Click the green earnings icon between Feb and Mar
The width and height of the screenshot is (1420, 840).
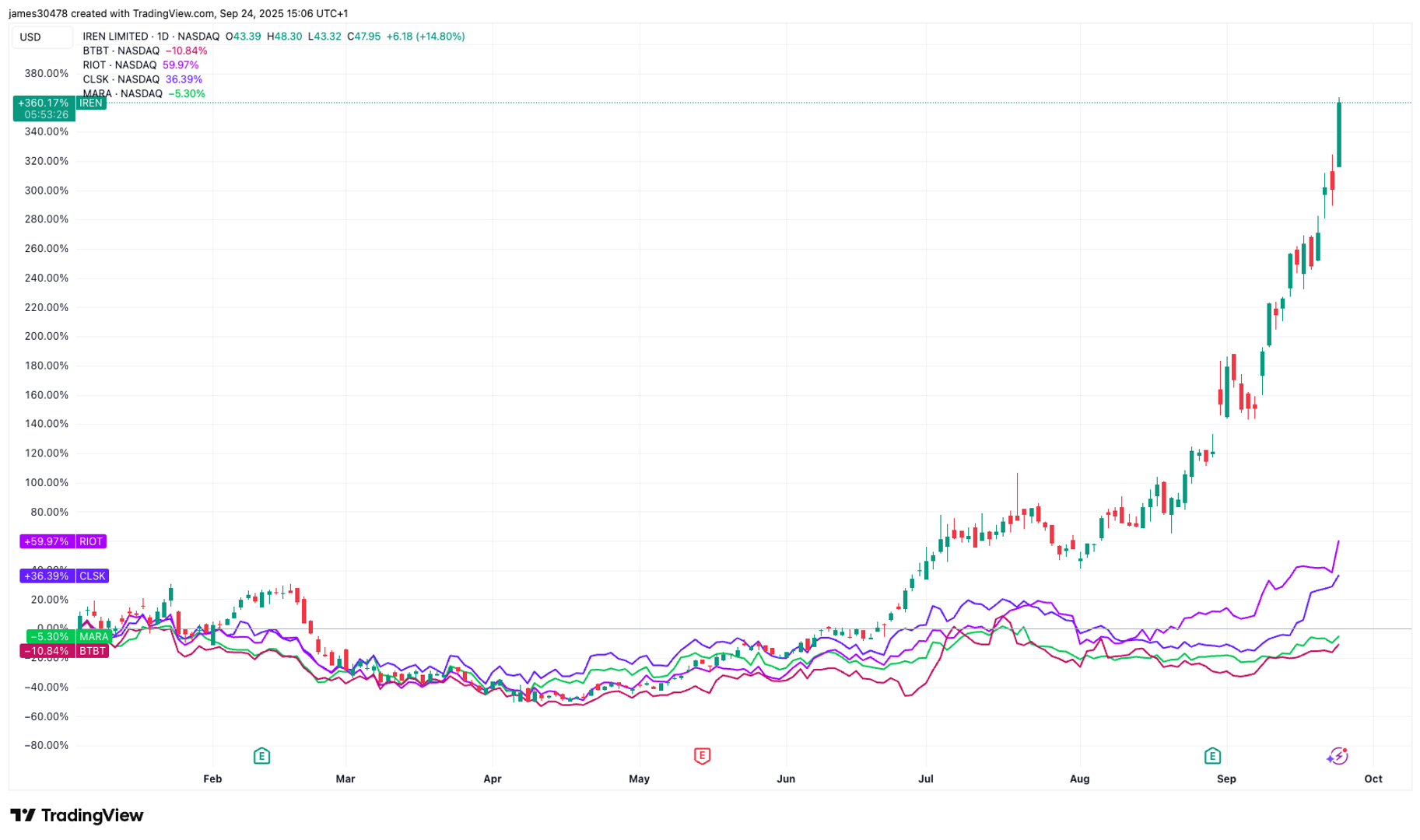pos(261,755)
